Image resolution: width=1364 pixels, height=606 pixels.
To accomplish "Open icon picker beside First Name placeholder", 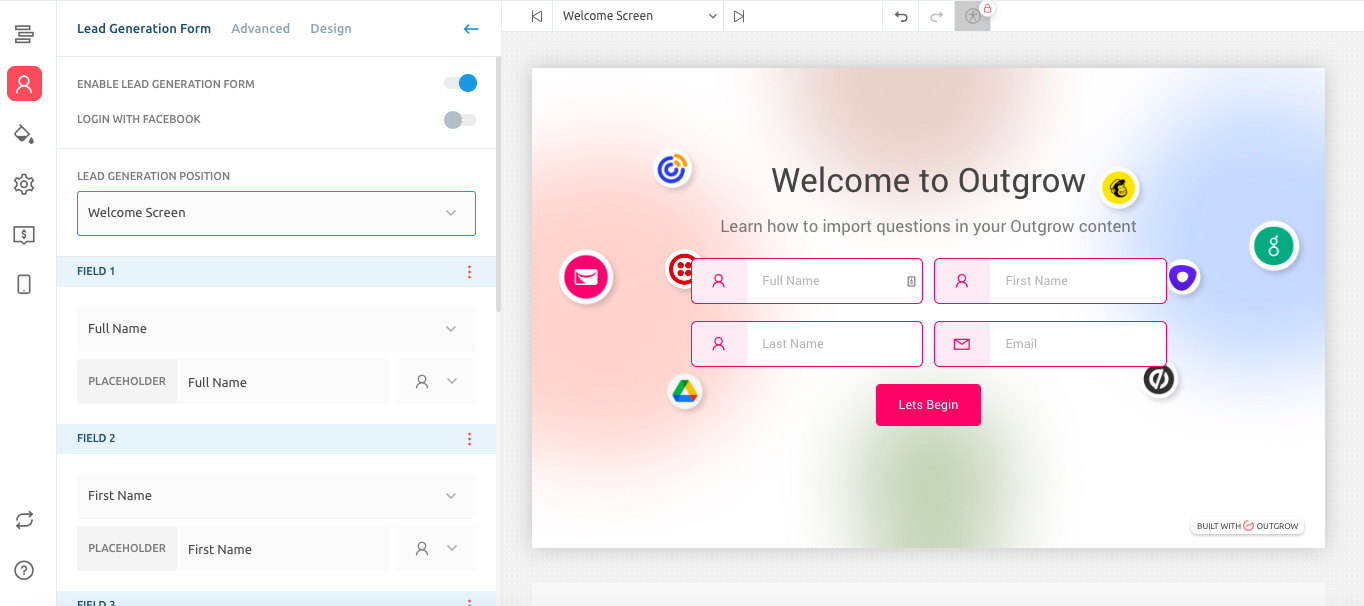I will (x=436, y=549).
